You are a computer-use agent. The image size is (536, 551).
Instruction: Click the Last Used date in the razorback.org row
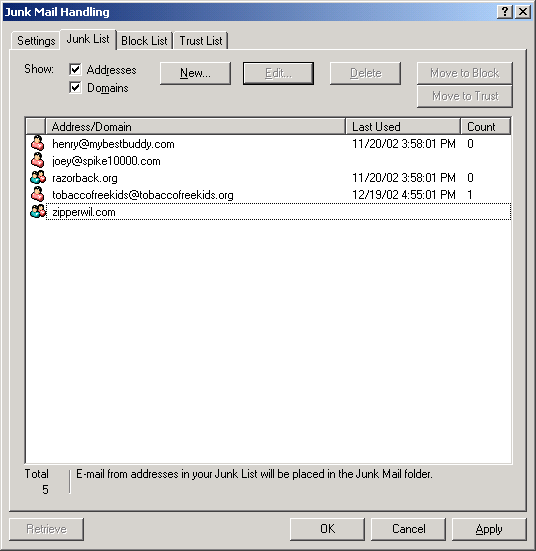(403, 177)
